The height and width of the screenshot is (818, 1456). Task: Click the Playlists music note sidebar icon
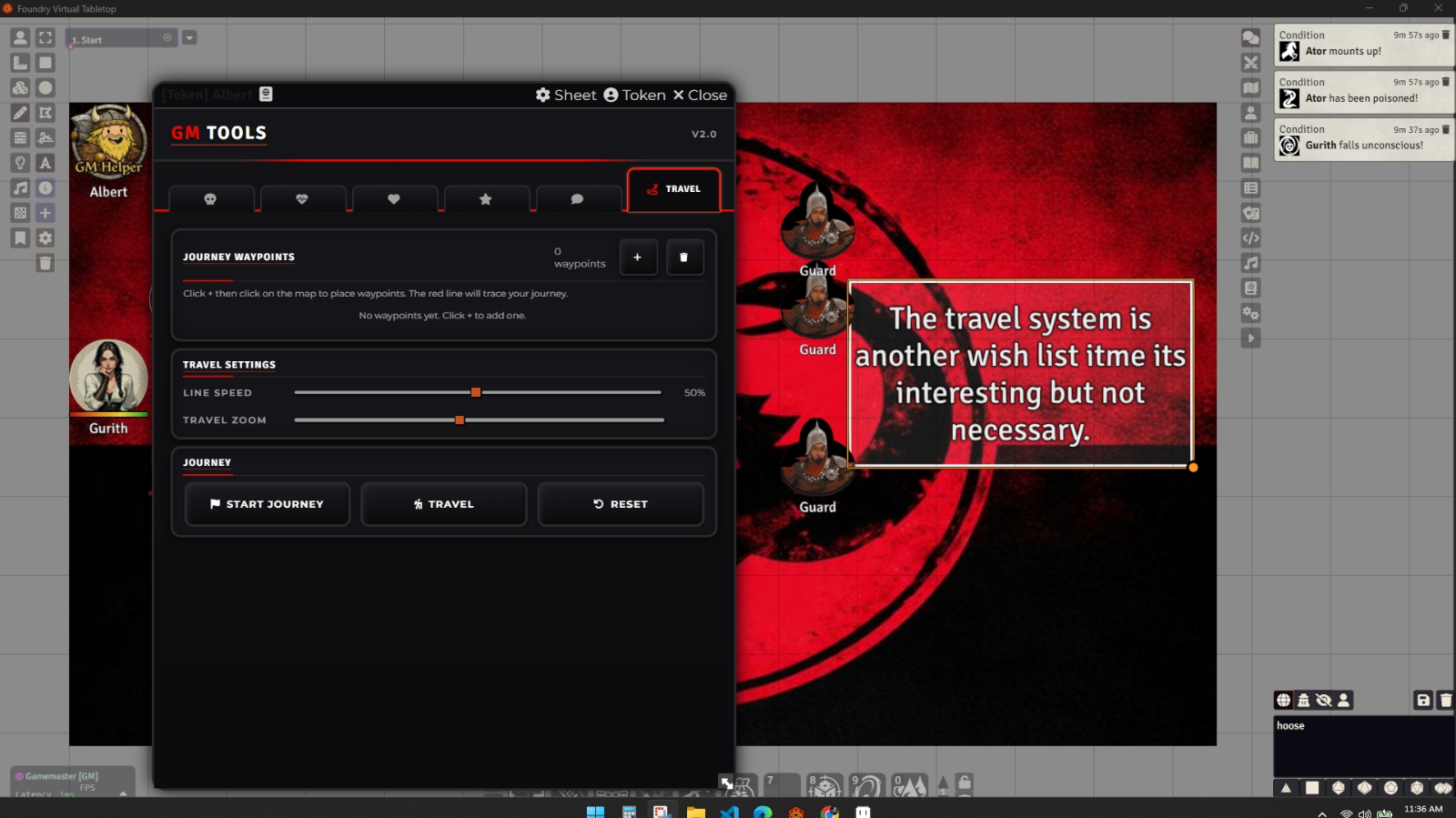pyautogui.click(x=1251, y=263)
